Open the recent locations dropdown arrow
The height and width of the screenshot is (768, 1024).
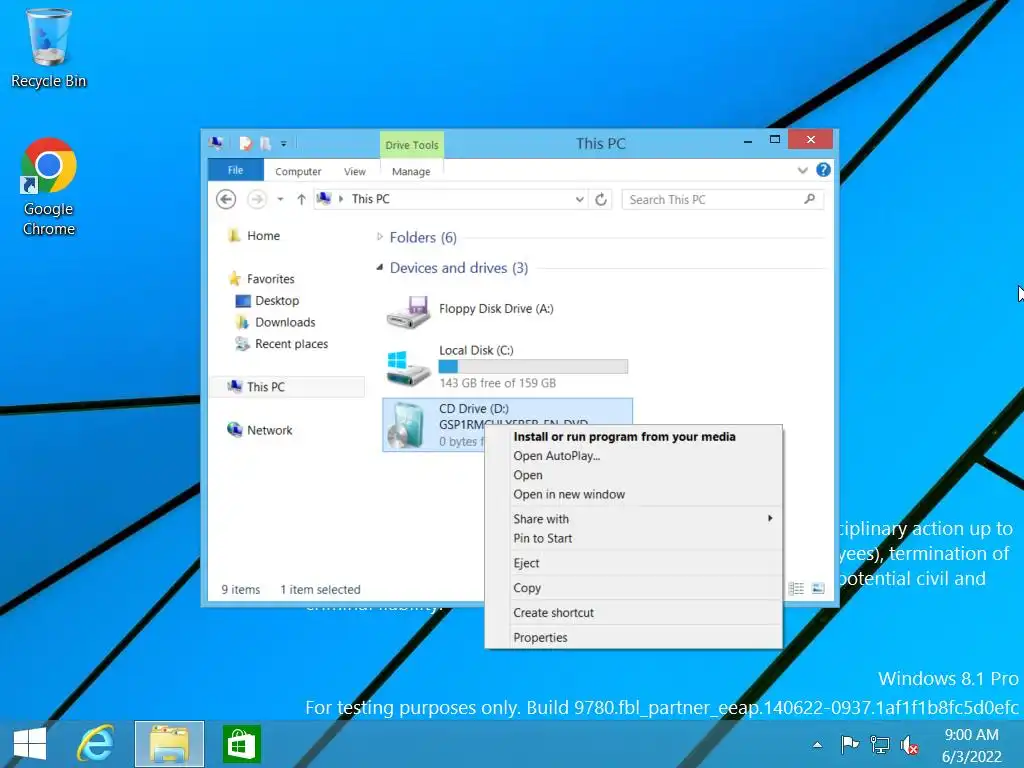pos(280,199)
